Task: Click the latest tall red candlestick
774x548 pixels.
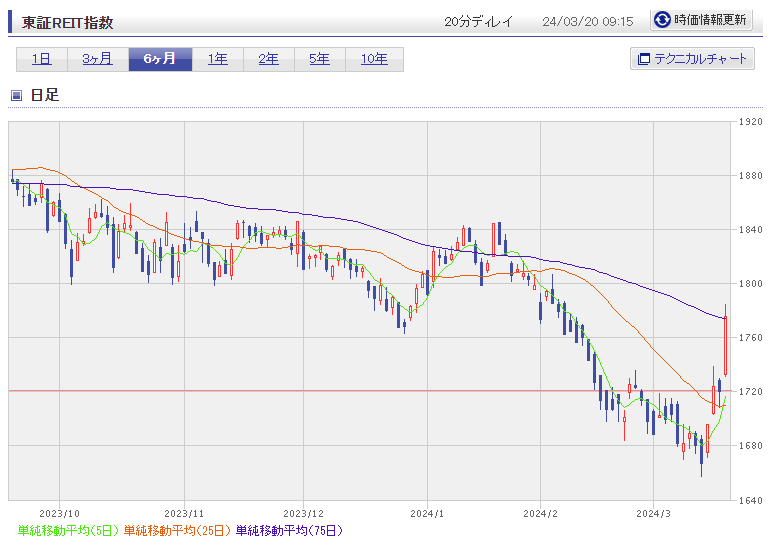Action: 725,346
